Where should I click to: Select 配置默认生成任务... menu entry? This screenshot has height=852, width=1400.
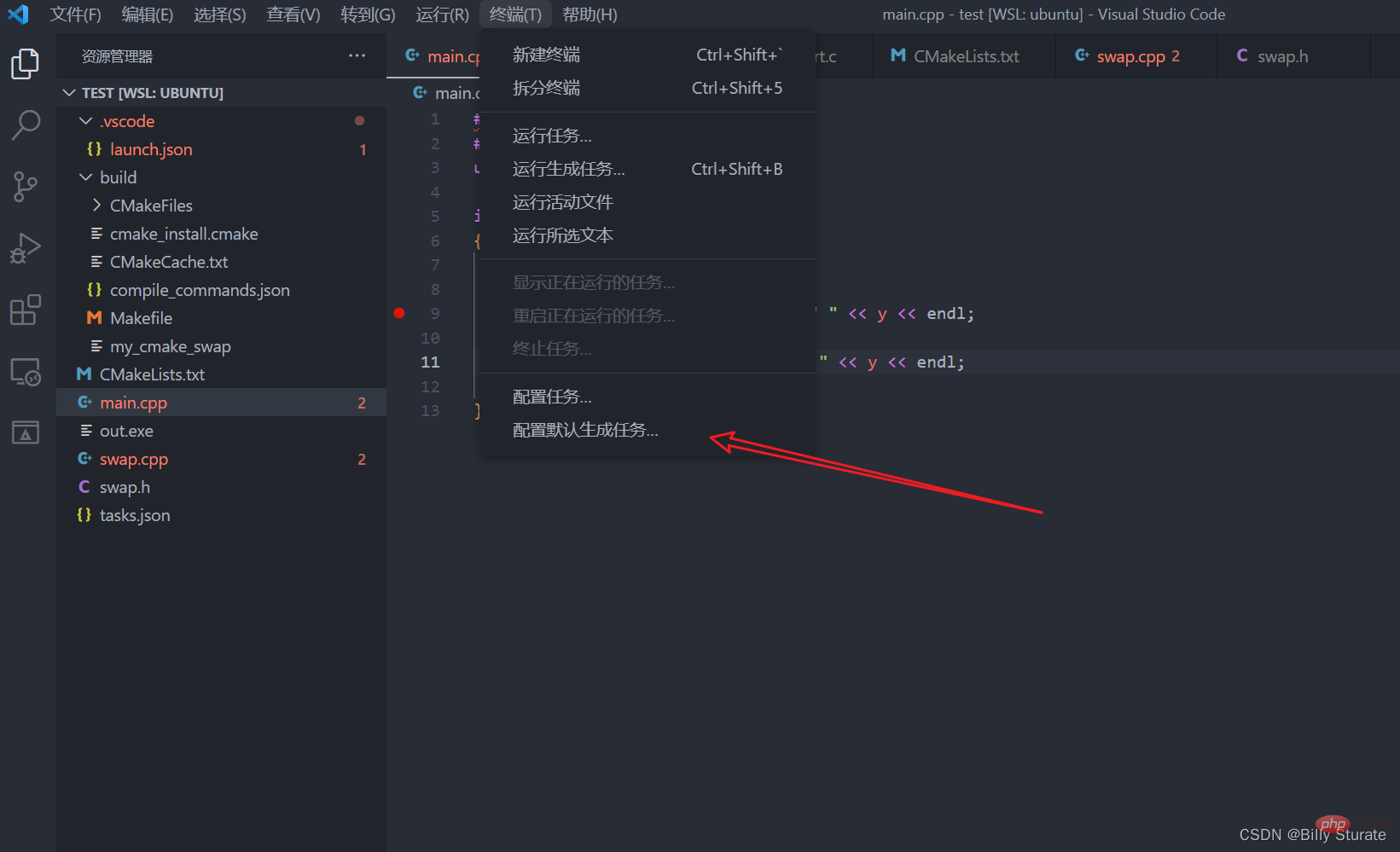tap(585, 431)
